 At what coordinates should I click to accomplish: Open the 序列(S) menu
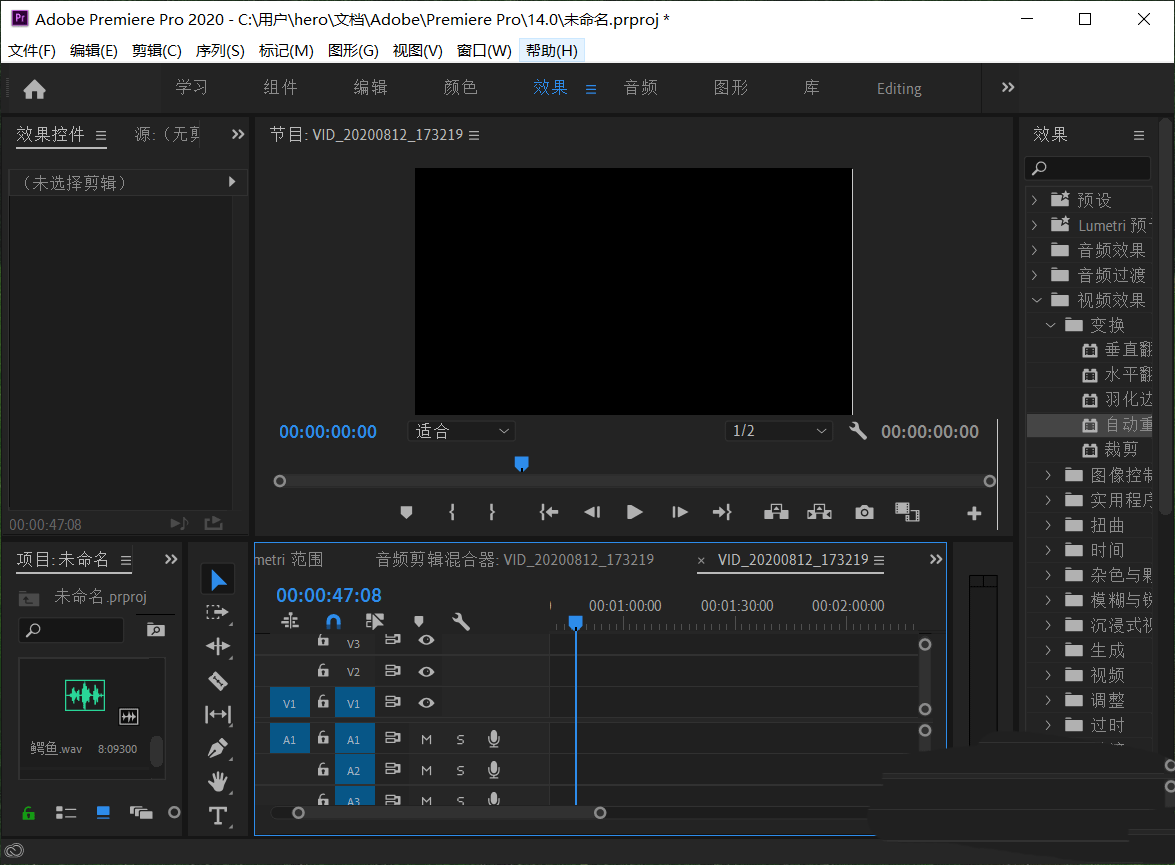tap(220, 51)
